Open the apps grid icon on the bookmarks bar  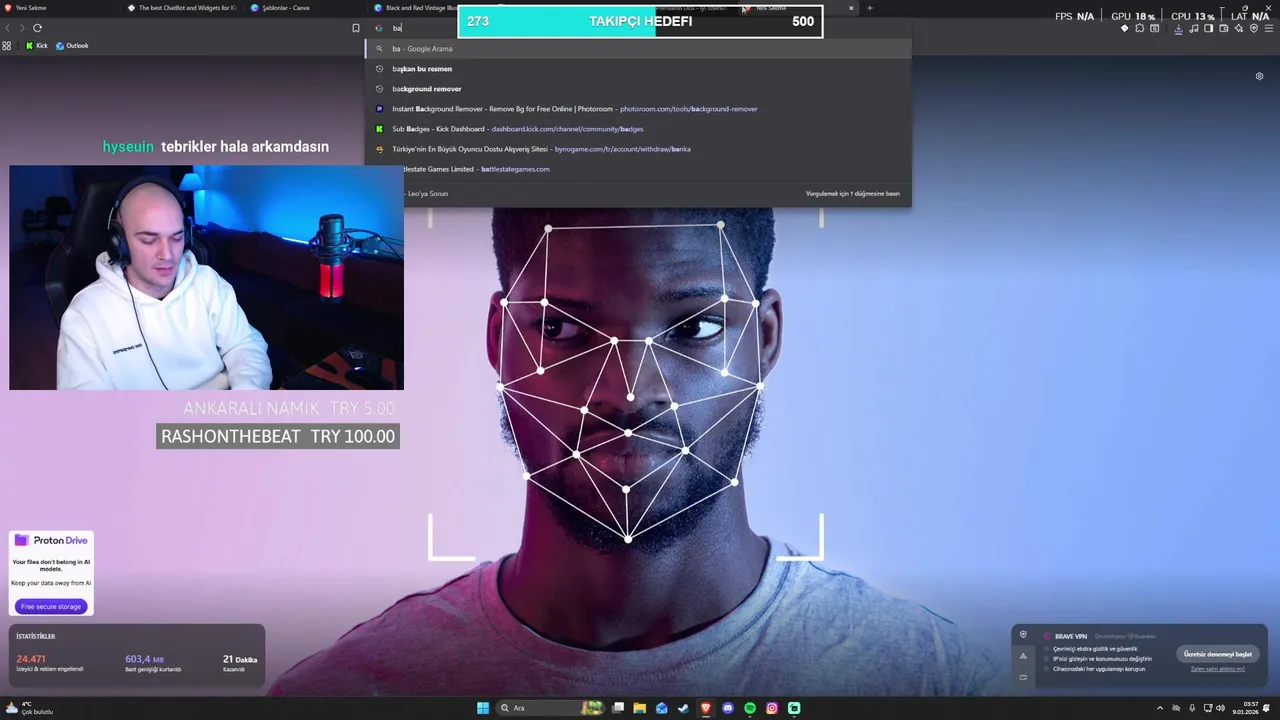point(7,46)
